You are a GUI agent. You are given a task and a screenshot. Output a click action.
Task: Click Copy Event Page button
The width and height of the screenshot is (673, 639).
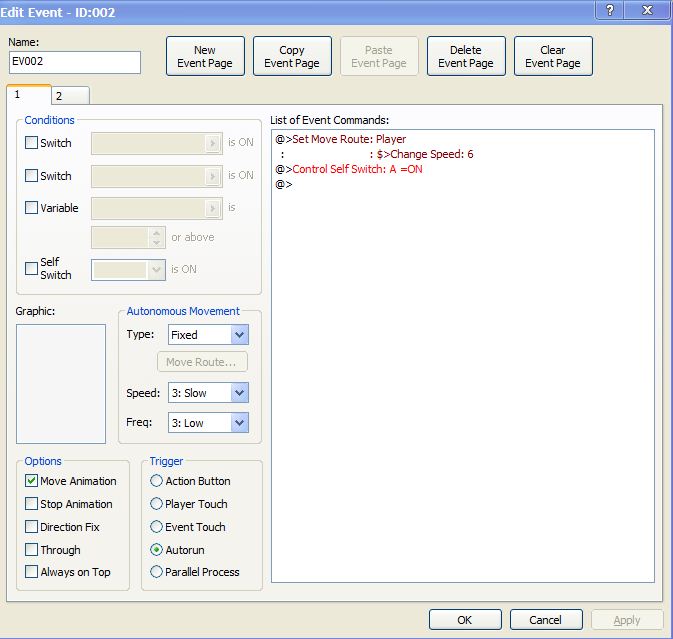pos(292,56)
